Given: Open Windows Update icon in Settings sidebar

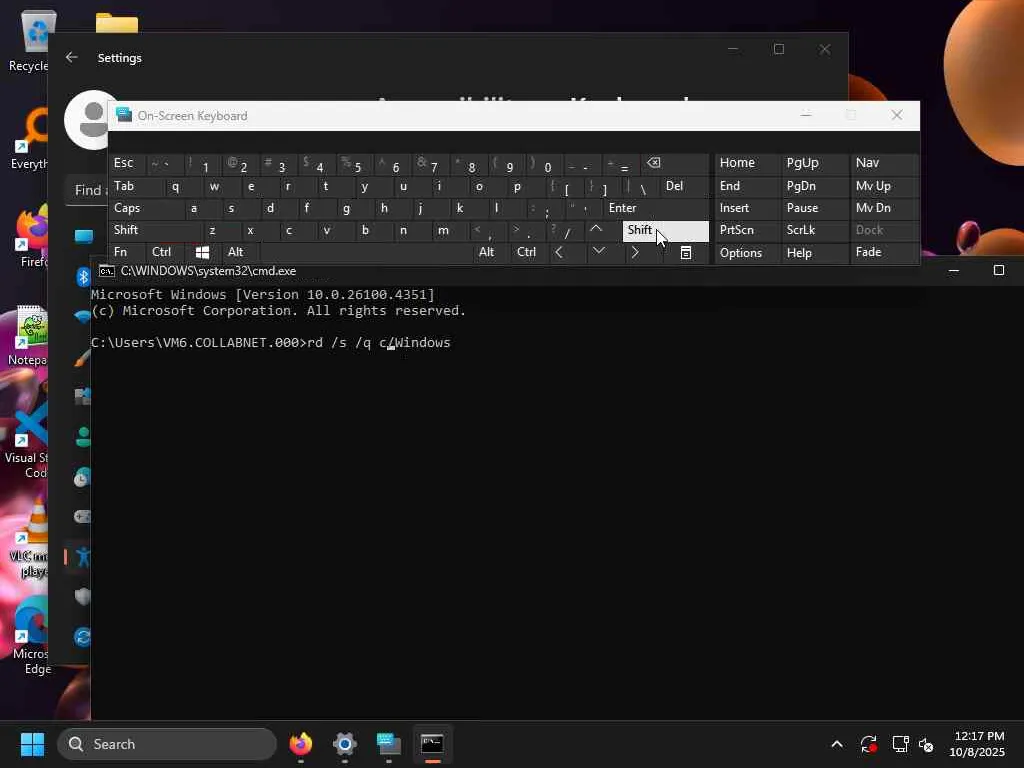Looking at the screenshot, I should 83,637.
